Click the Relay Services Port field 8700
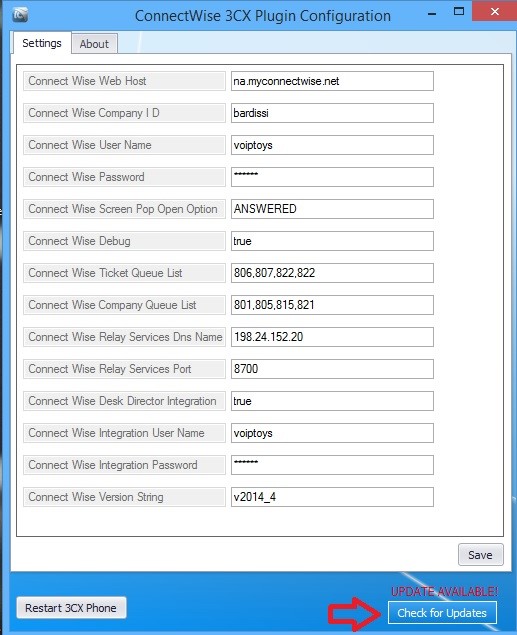Viewport: 517px width, 635px height. pos(332,369)
